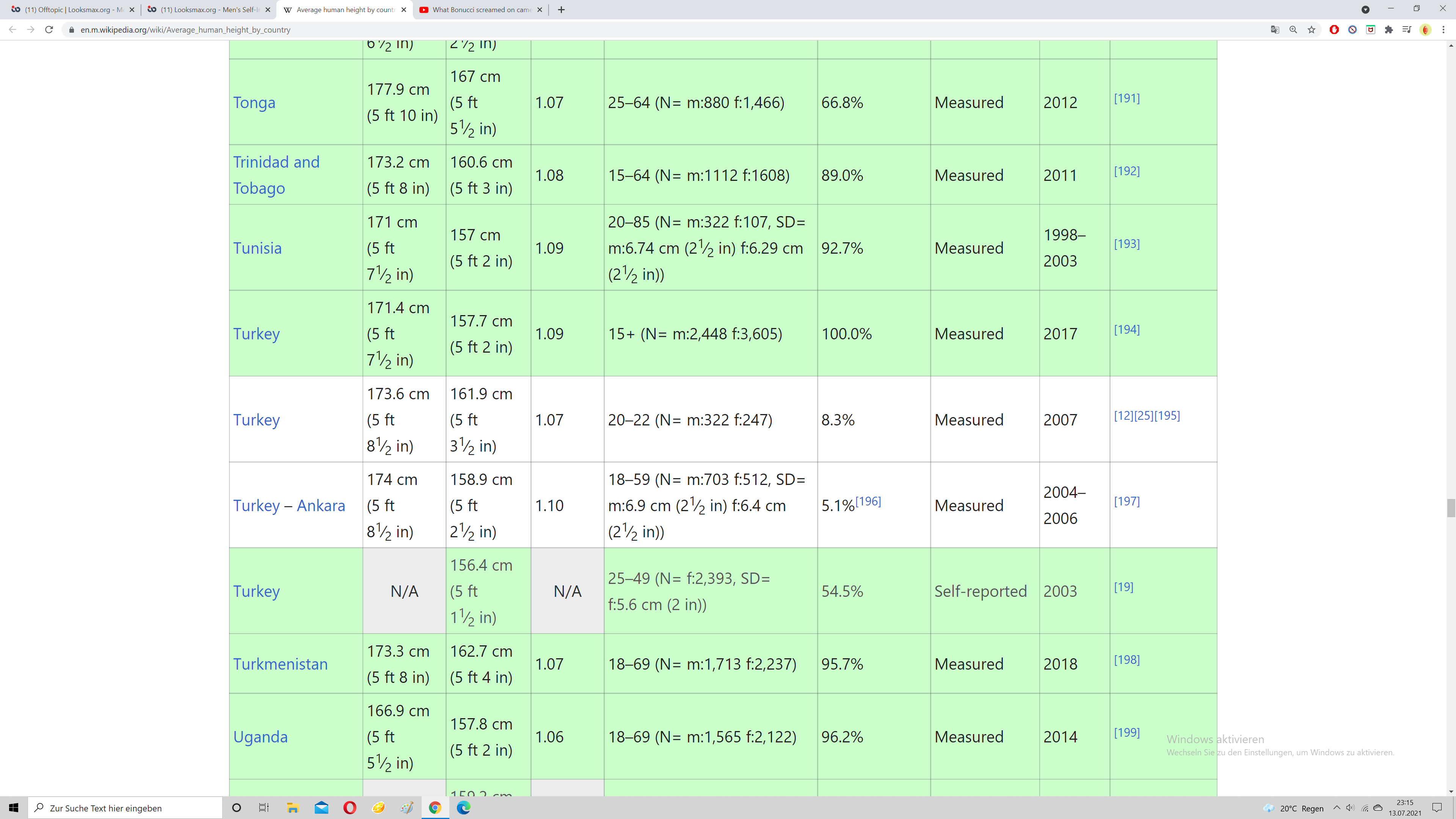Open citation [19] in the self-reported Turkey row
1456x819 pixels.
coord(1123,587)
